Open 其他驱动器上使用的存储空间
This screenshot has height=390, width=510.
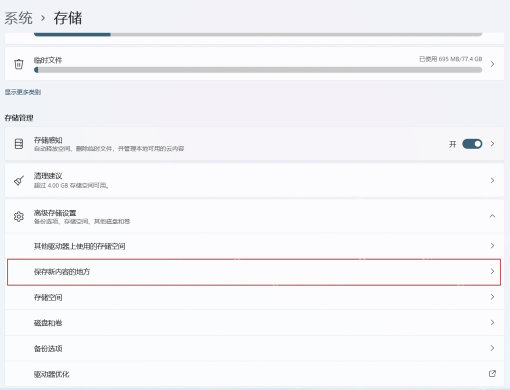point(254,246)
